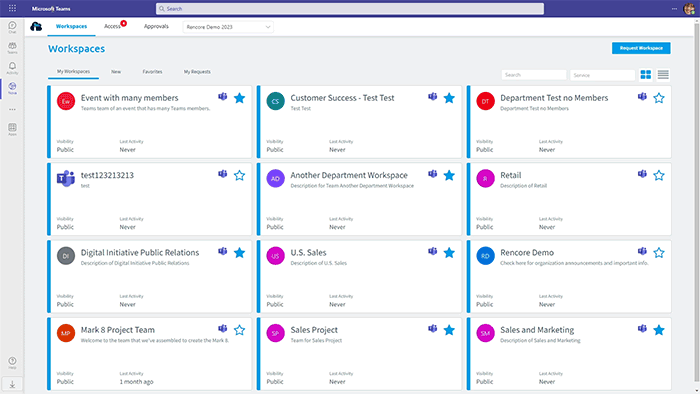This screenshot has height=394, width=700.
Task: Select the Favorites sub-tab
Action: [152, 71]
